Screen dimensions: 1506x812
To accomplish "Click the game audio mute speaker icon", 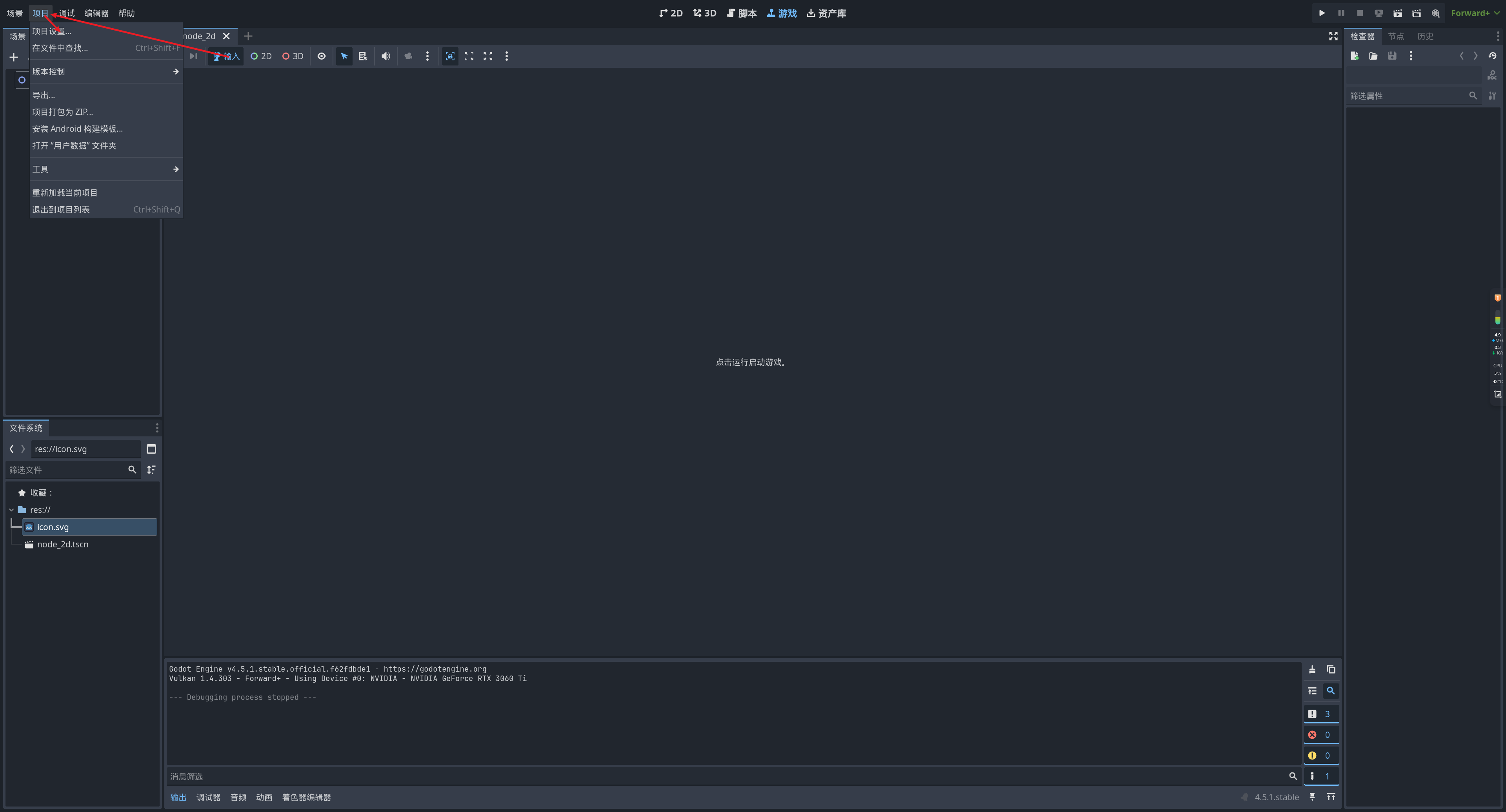I will [385, 56].
